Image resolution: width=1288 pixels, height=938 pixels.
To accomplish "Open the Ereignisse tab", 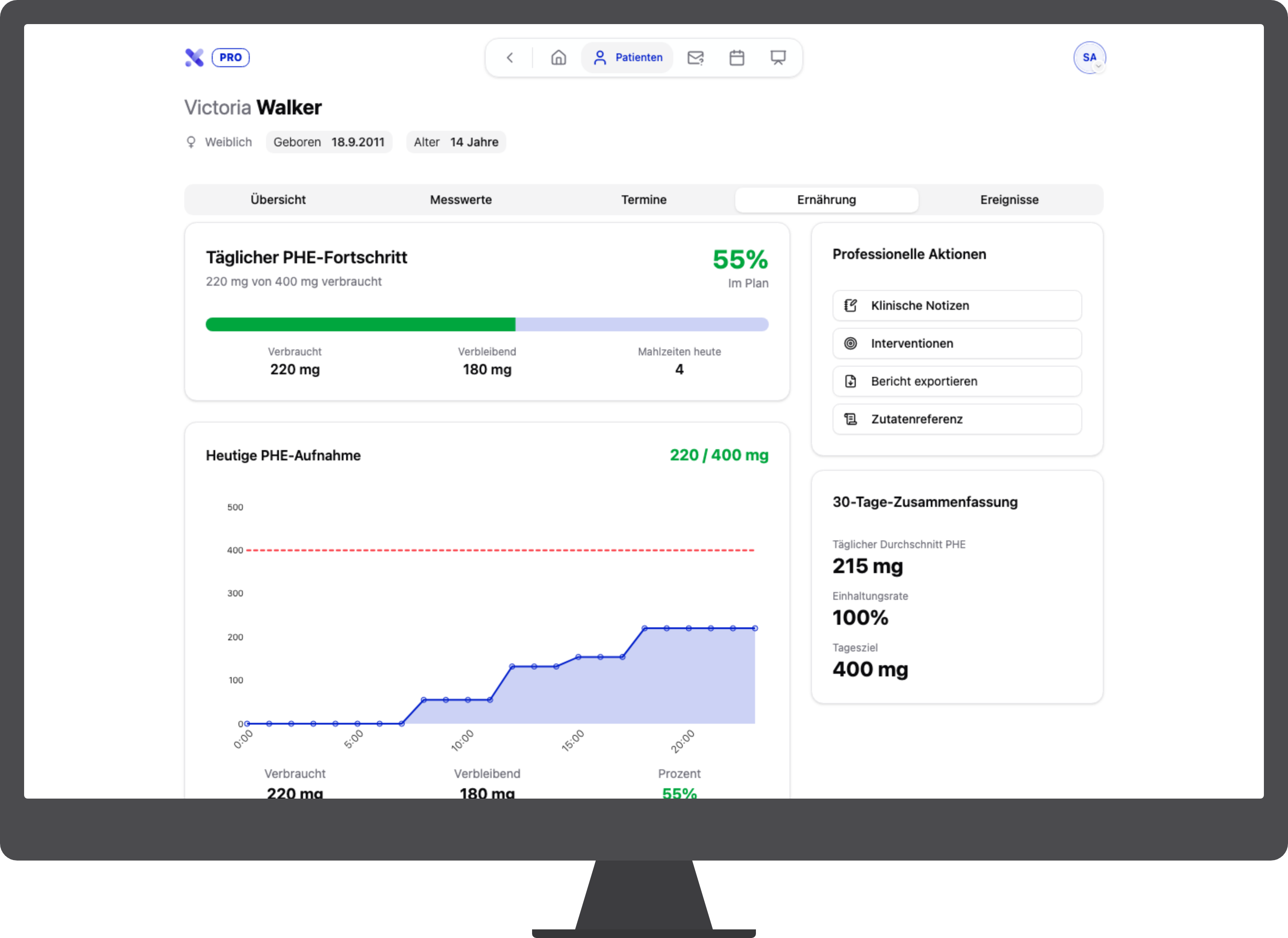I will point(1009,200).
